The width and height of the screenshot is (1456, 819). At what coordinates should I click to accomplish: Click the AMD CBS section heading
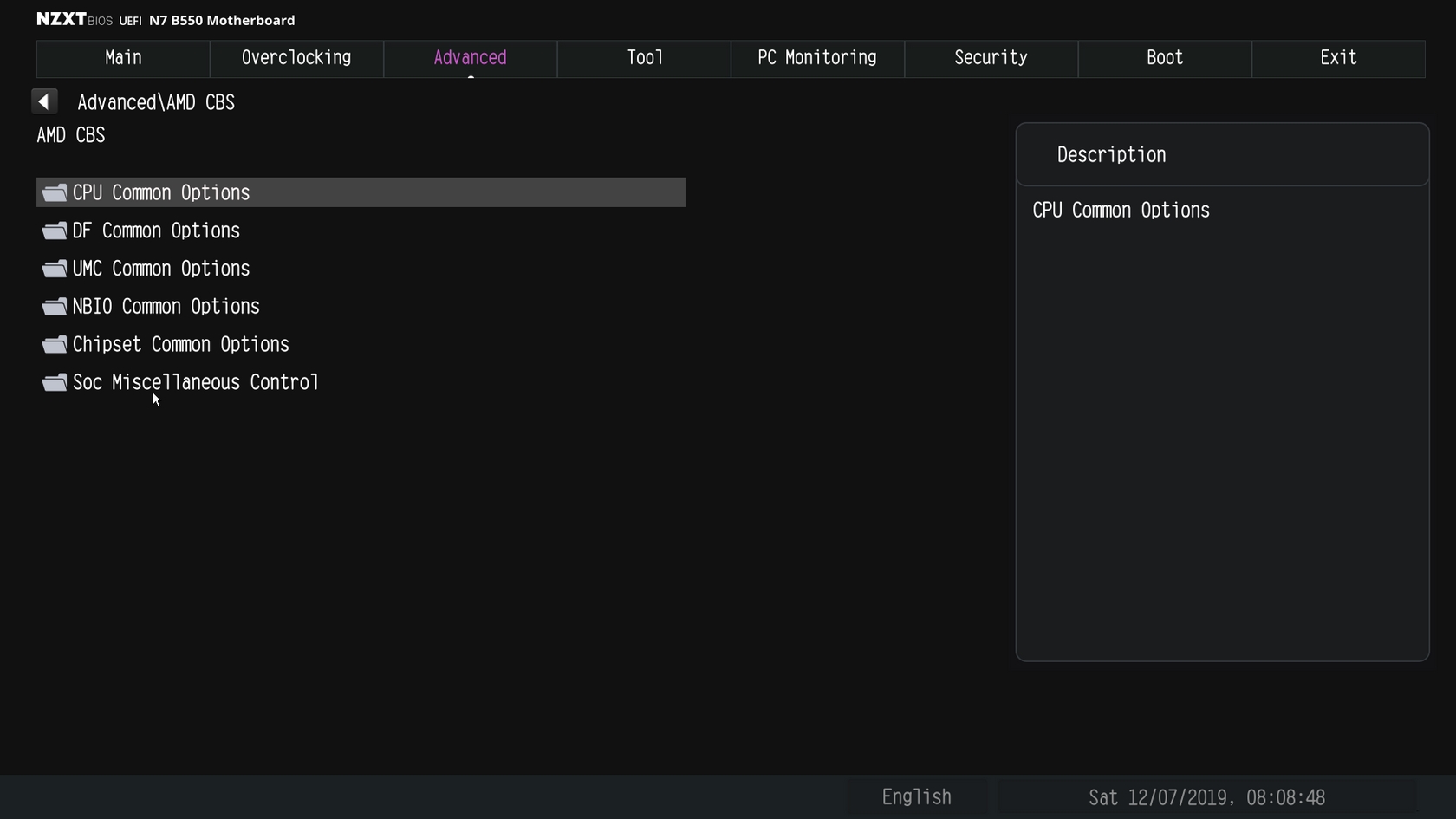[x=71, y=135]
